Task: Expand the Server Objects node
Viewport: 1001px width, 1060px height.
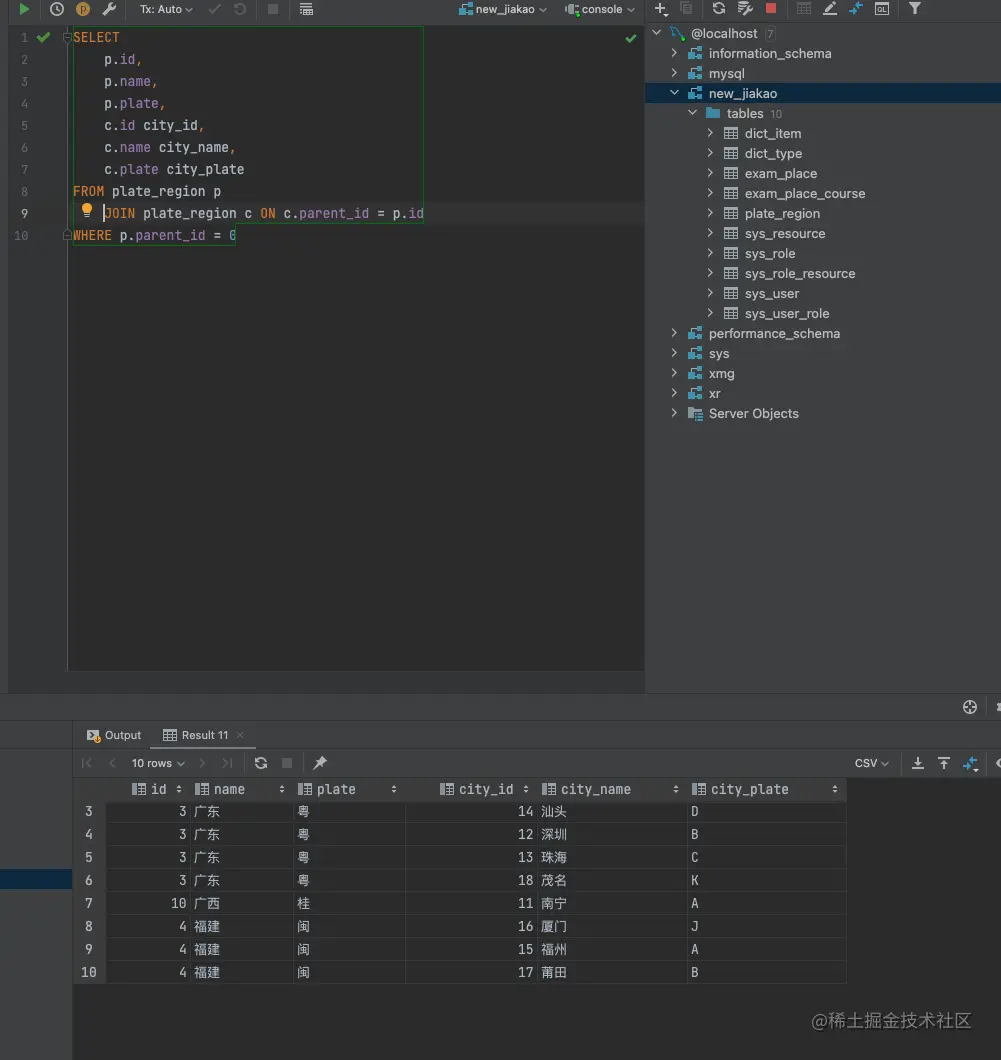Action: tap(674, 413)
